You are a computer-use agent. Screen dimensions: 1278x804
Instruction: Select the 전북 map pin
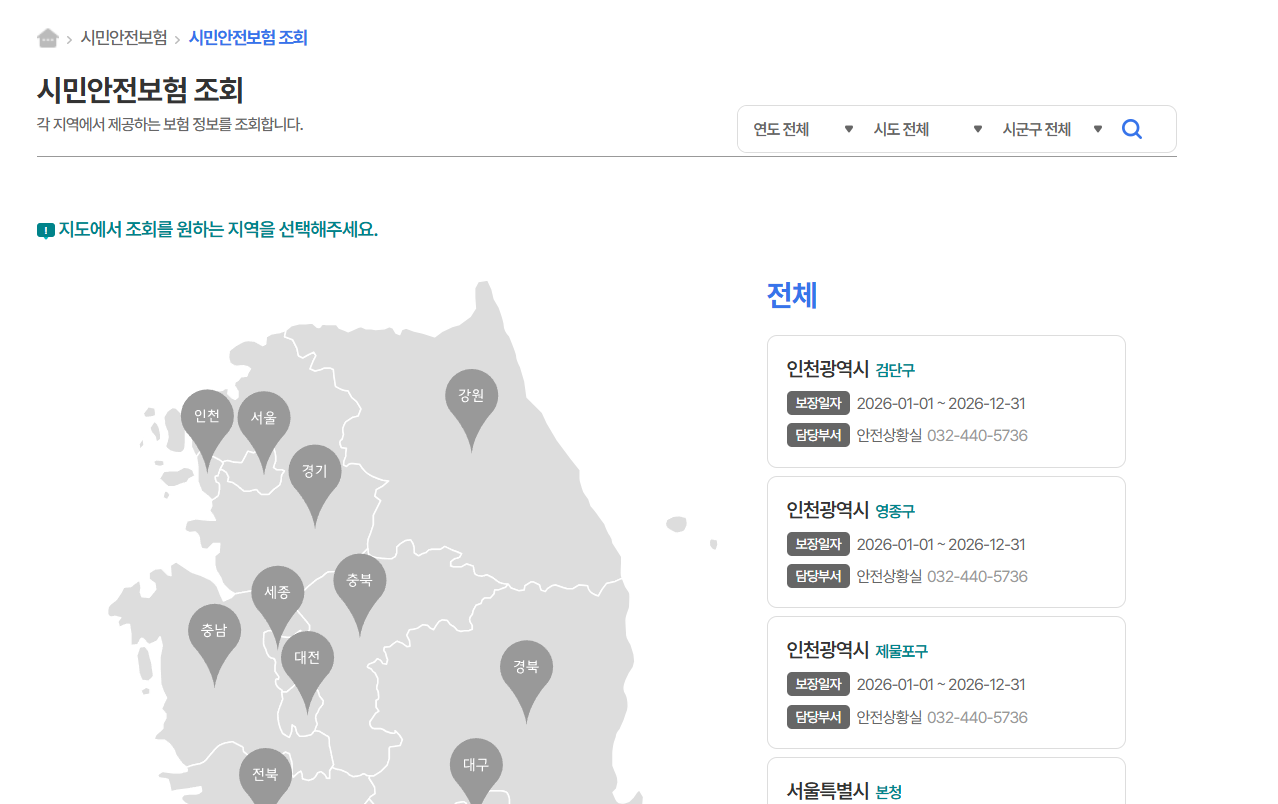point(265,775)
